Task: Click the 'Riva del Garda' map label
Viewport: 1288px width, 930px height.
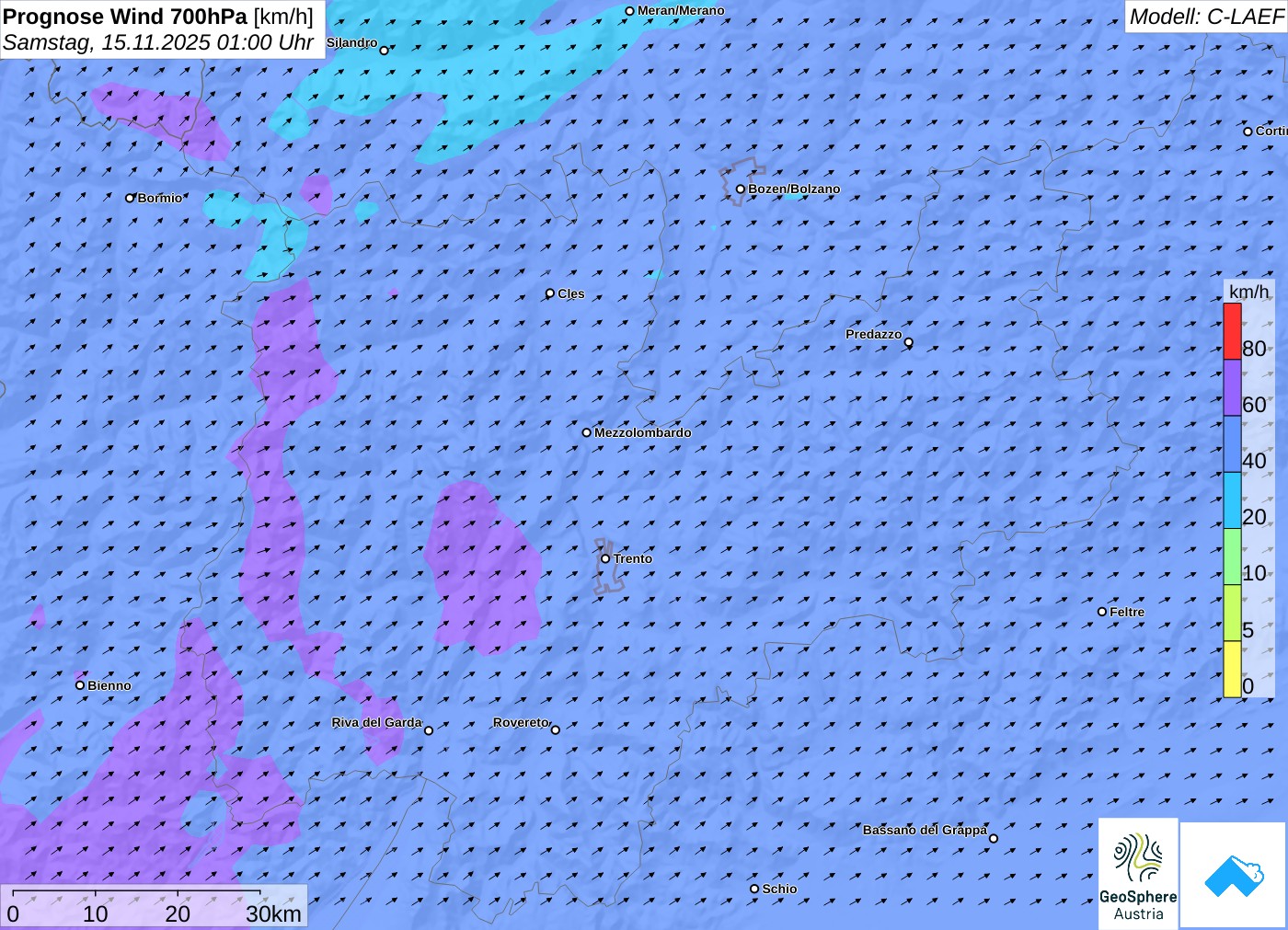Action: (x=376, y=722)
